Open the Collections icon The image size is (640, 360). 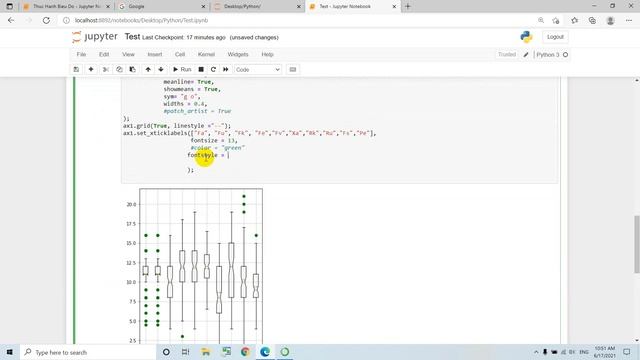tap(592, 20)
